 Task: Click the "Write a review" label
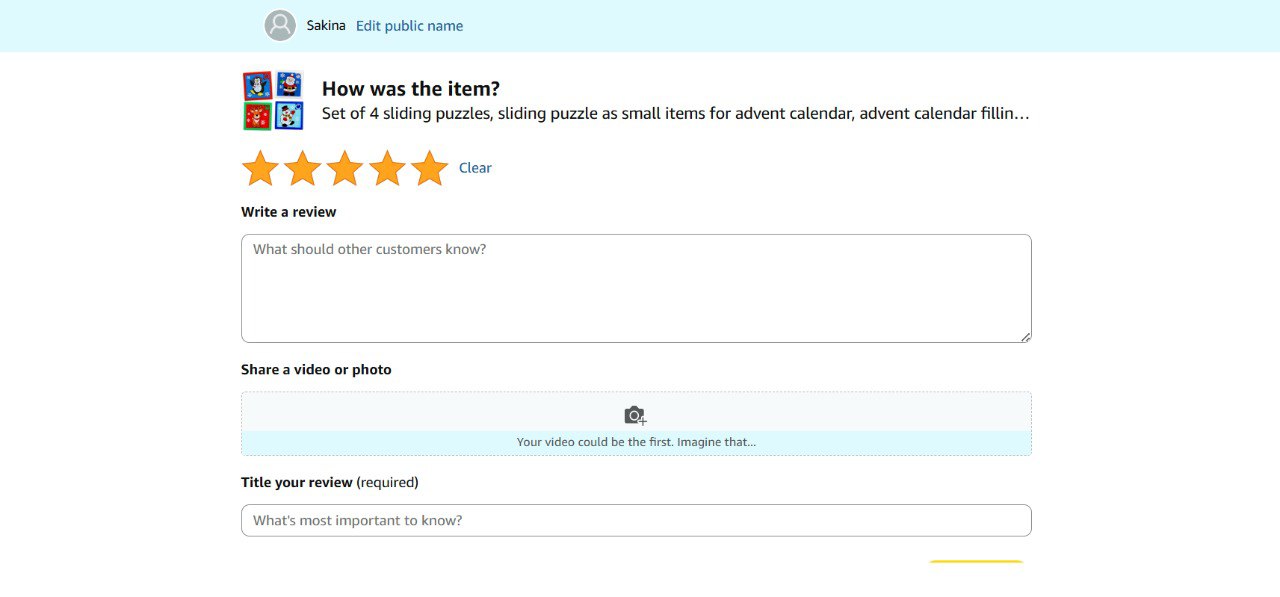pyautogui.click(x=288, y=212)
